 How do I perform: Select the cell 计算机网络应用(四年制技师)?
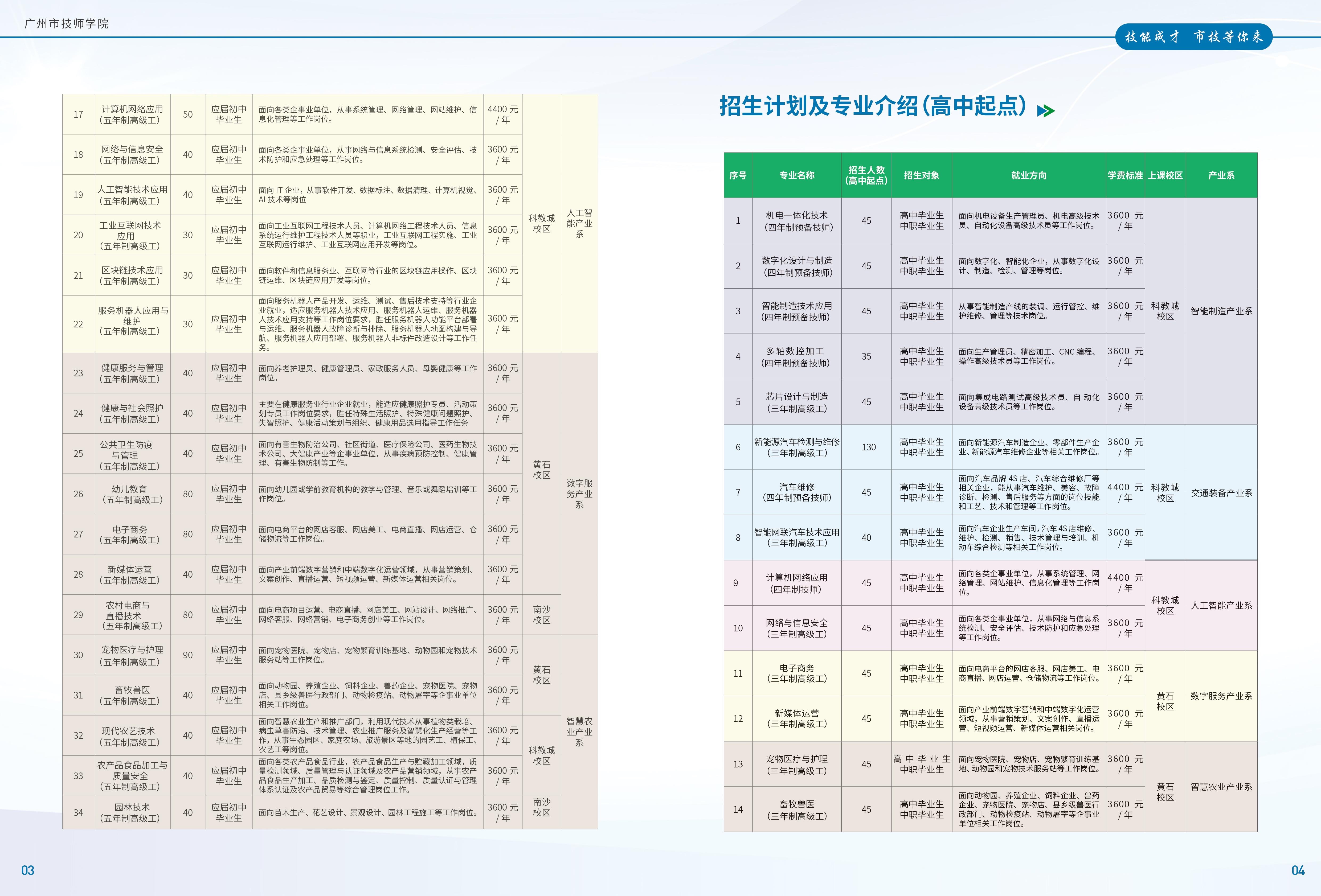click(x=796, y=583)
